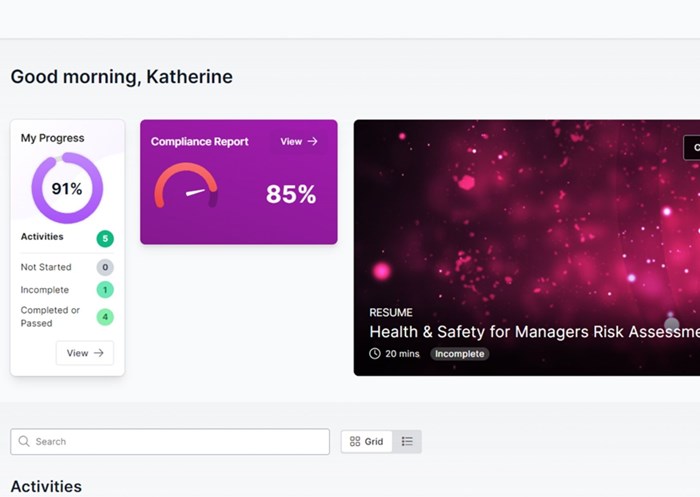Click the Not Started count badge 0
This screenshot has height=497, width=700.
click(x=105, y=267)
